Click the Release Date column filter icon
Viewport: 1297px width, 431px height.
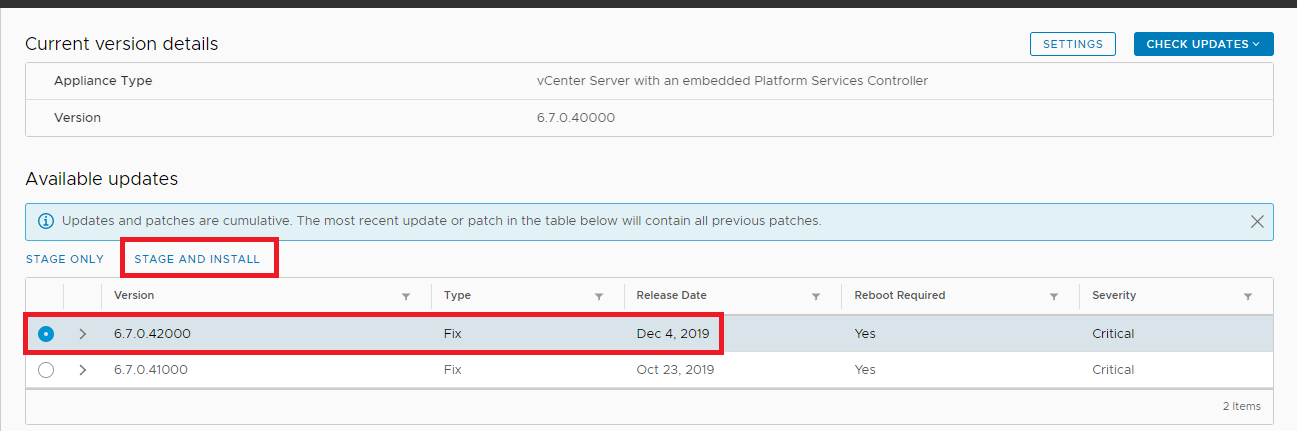click(816, 297)
